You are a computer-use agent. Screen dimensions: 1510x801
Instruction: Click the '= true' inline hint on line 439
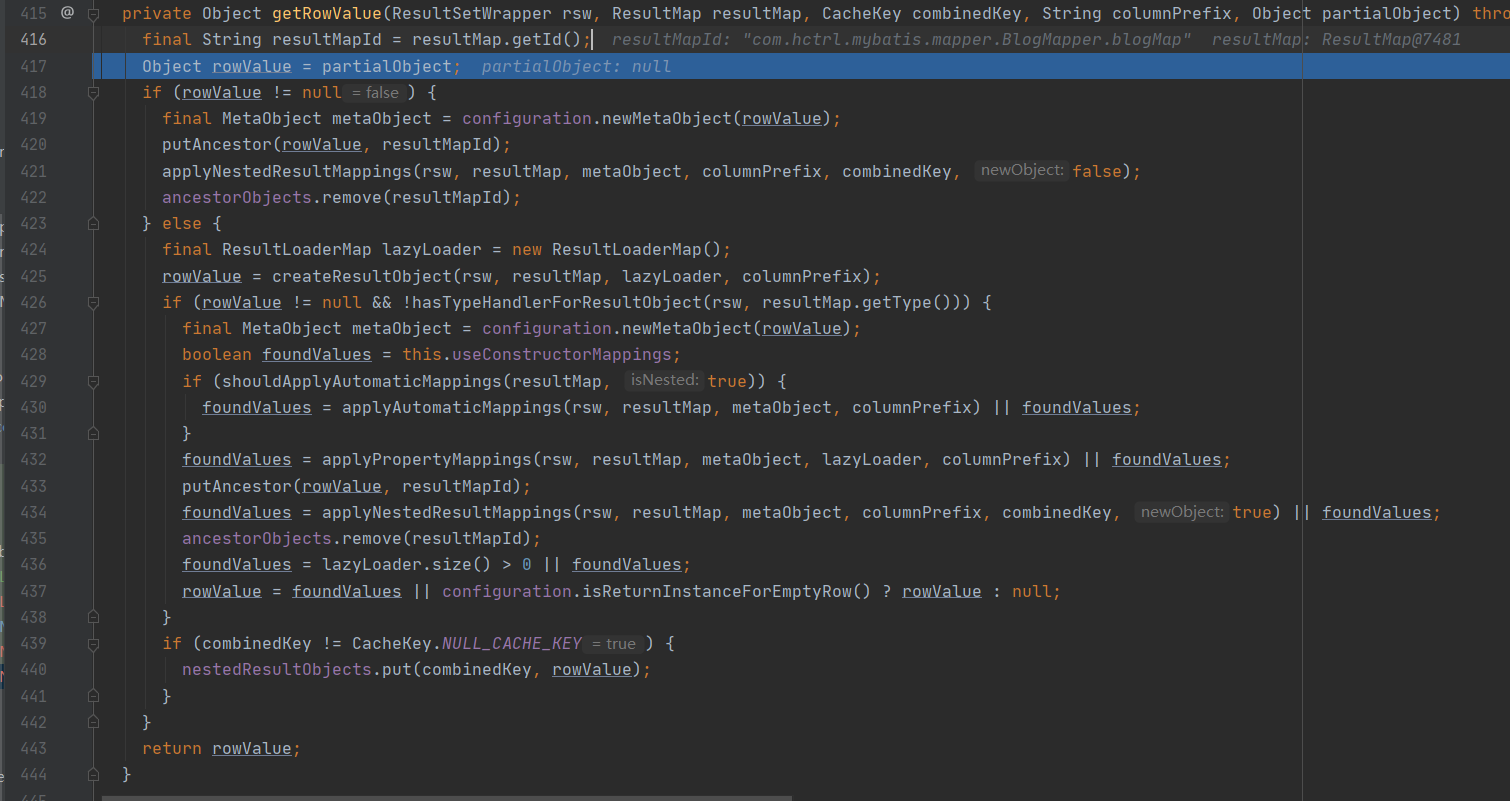pos(614,644)
